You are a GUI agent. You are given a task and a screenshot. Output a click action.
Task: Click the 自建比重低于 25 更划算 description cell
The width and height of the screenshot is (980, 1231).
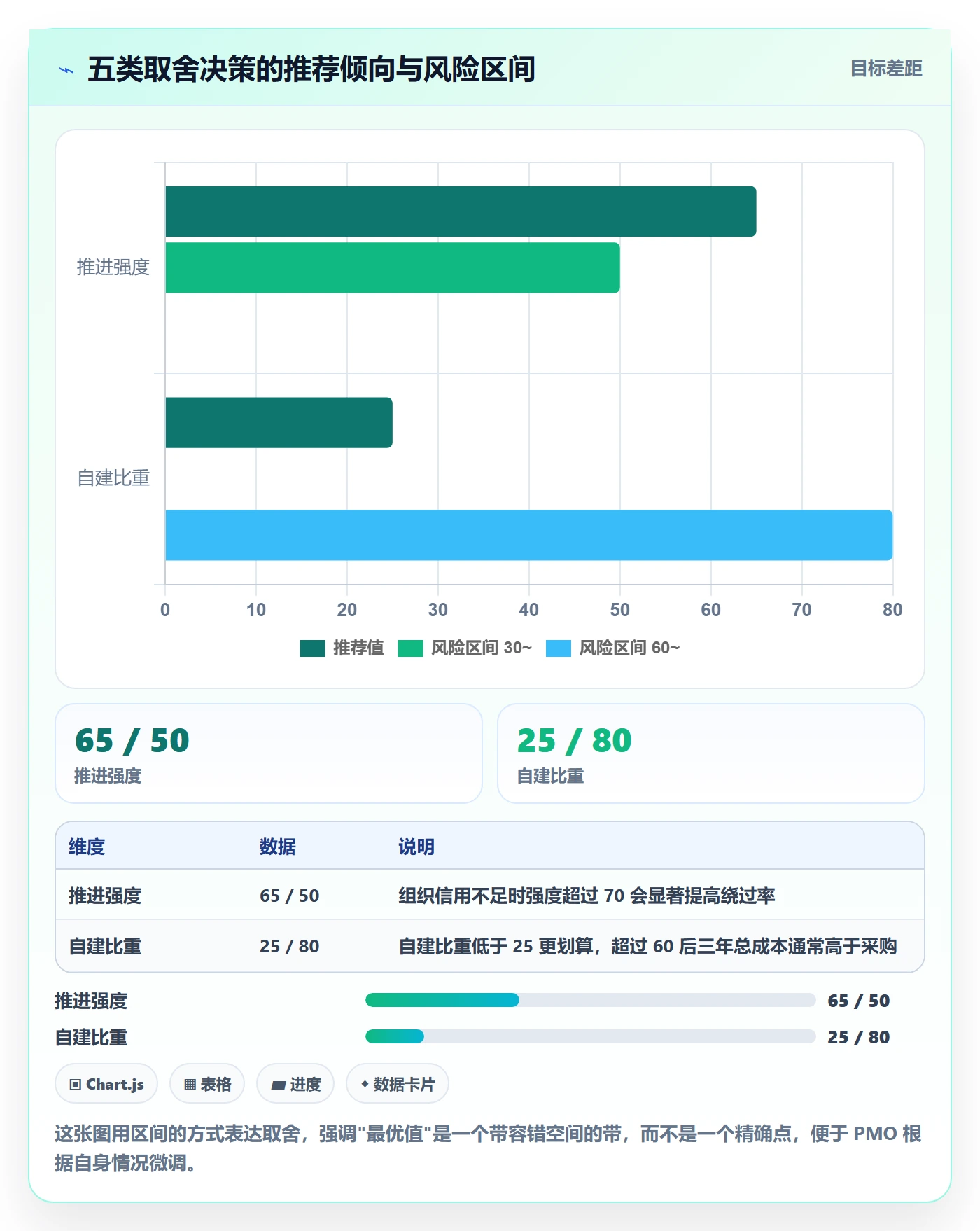pyautogui.click(x=647, y=946)
